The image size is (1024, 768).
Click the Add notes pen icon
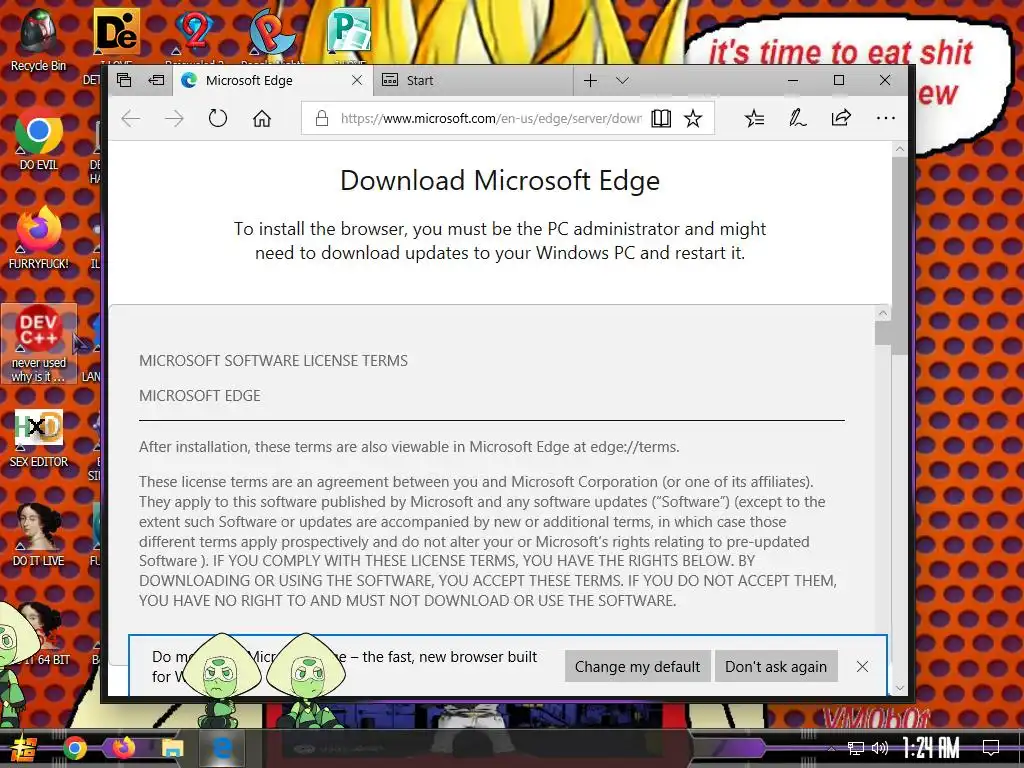[x=797, y=118]
